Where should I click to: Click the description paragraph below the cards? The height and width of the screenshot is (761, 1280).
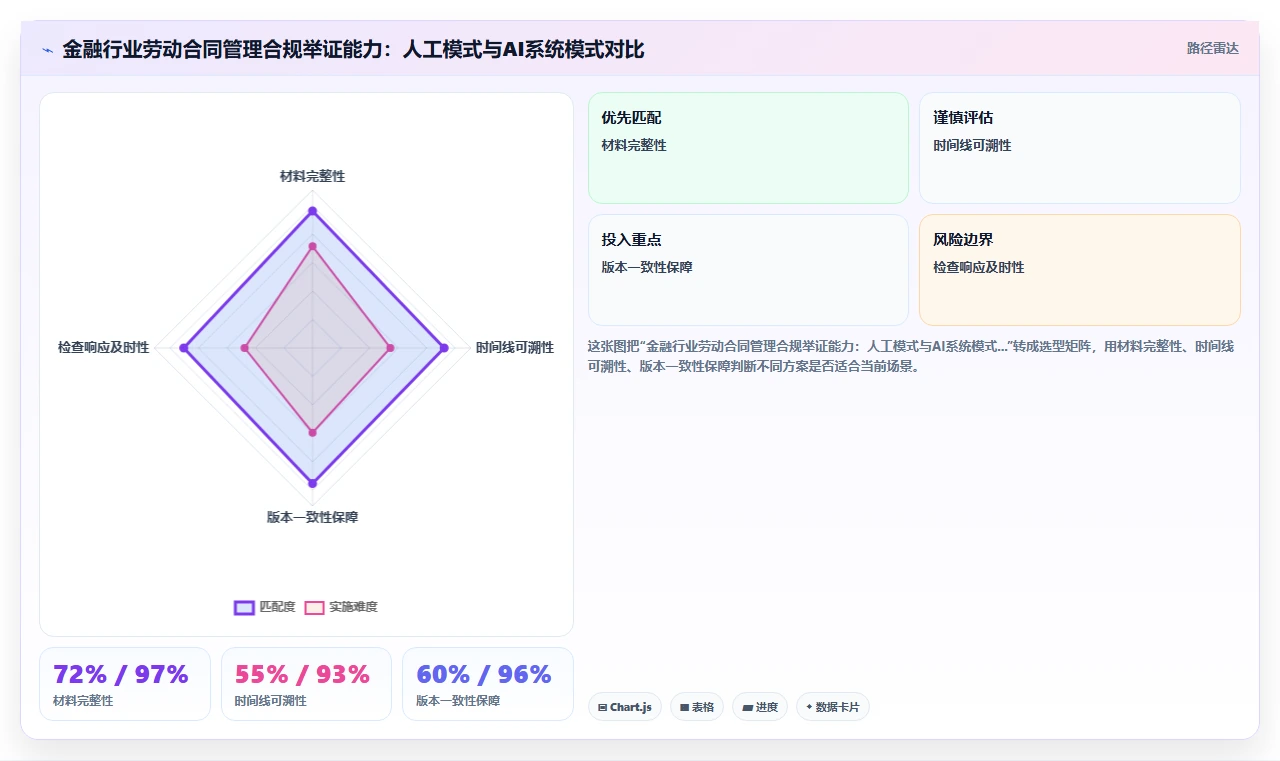coord(912,356)
